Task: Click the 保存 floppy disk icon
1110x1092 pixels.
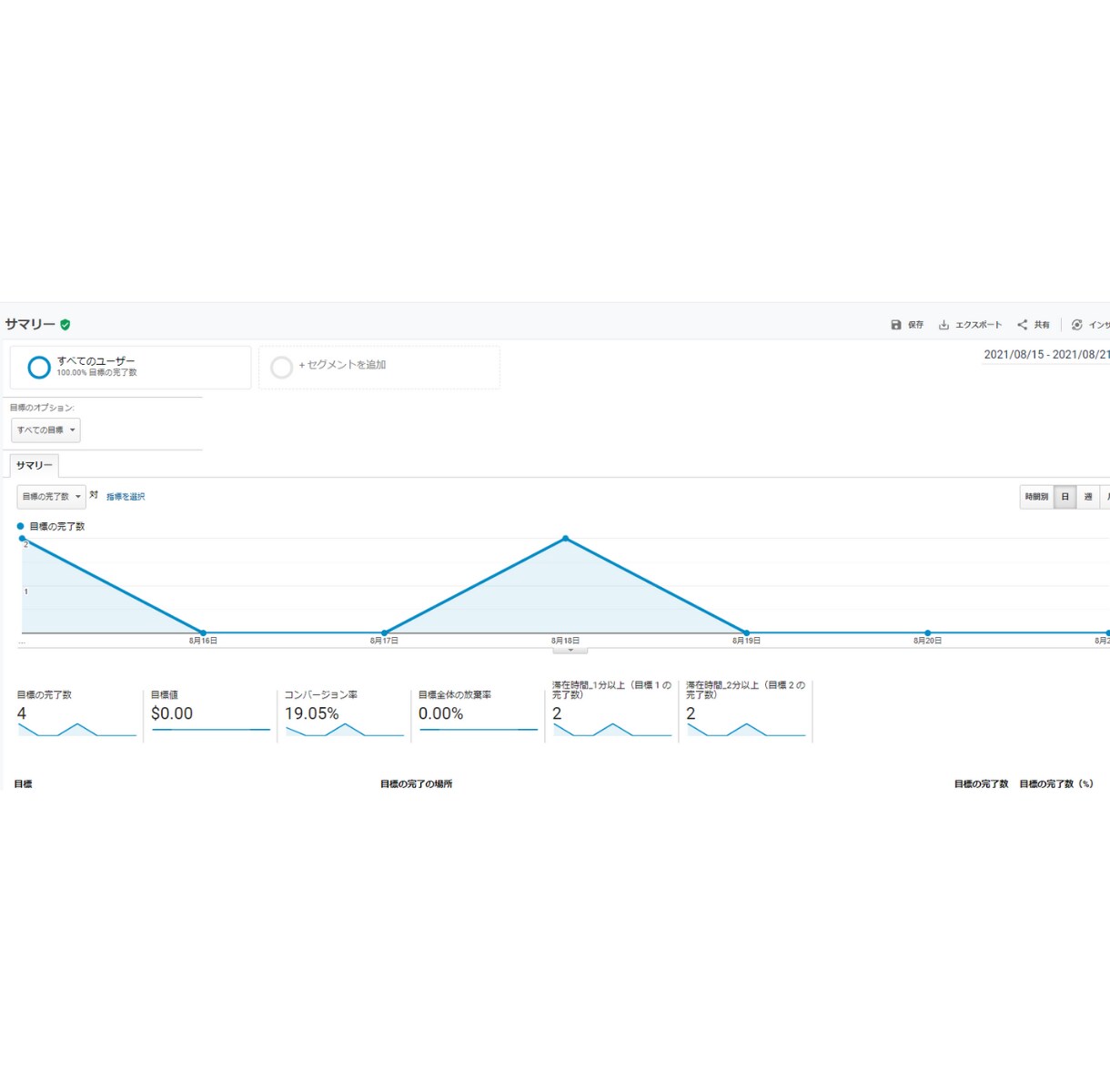Action: (x=896, y=325)
